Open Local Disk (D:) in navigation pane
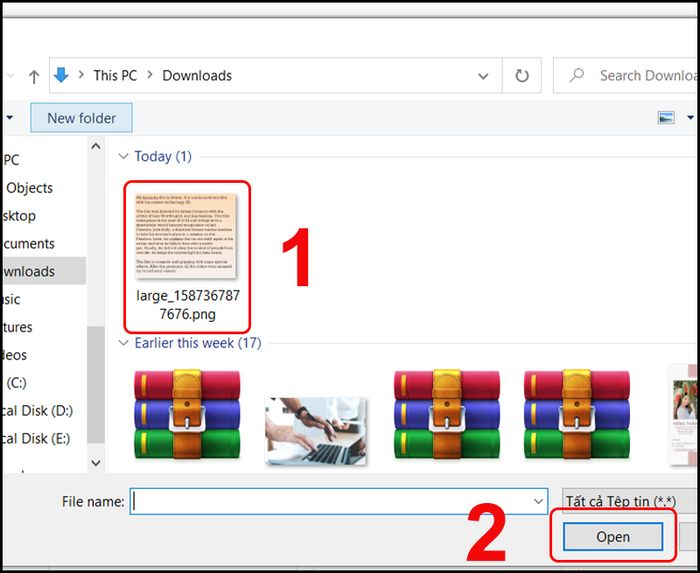Screen dimensions: 700x573 click(x=37, y=411)
